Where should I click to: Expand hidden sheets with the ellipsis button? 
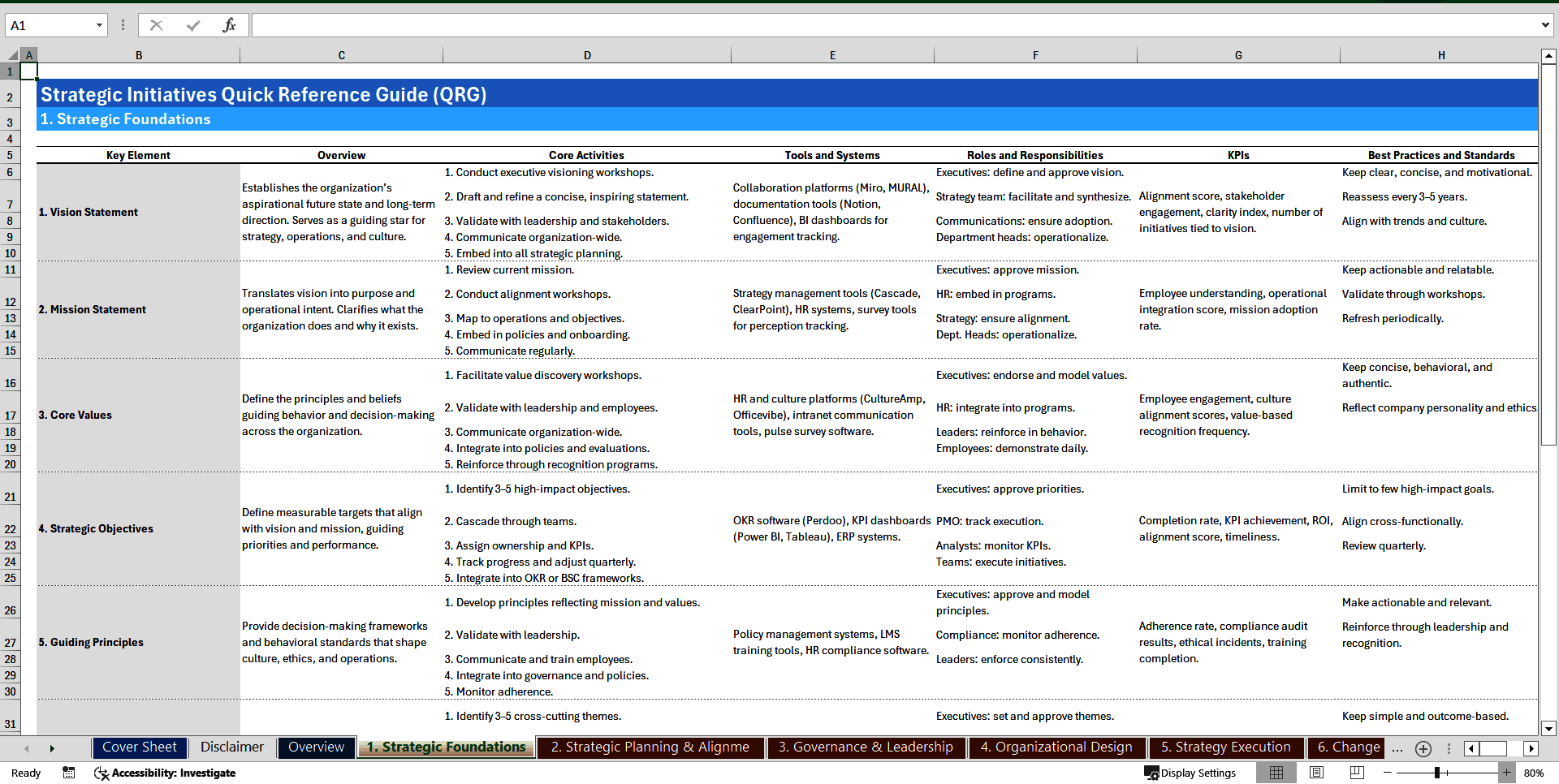[1397, 749]
